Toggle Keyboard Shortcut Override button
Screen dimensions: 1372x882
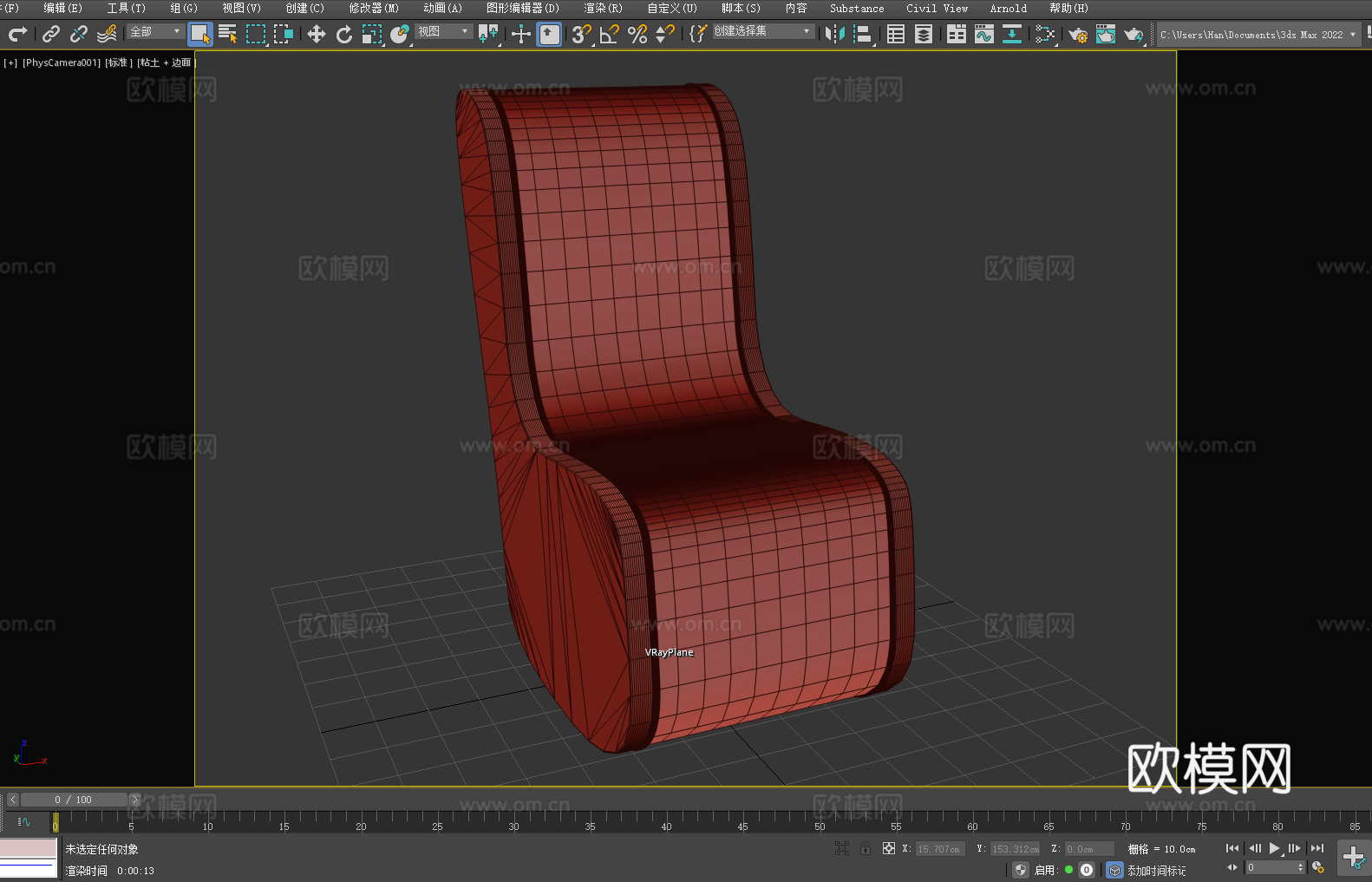(549, 34)
